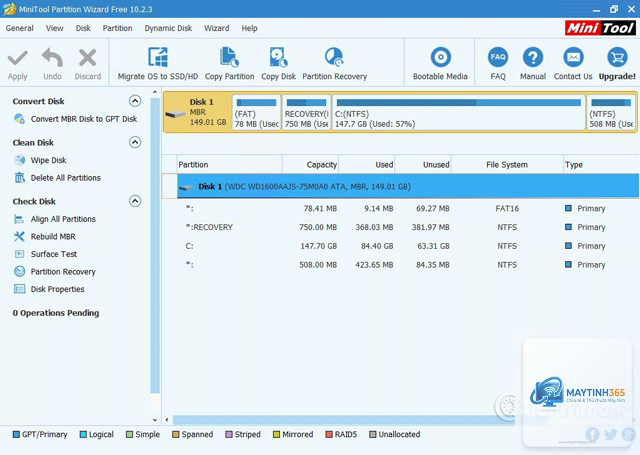
Task: Select the Disk 1 WDC WD1600AAJS row
Action: [408, 186]
